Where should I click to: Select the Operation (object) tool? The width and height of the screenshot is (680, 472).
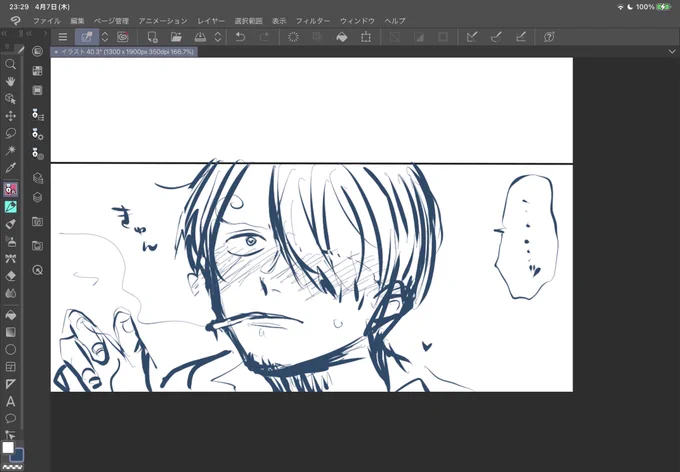tap(10, 99)
